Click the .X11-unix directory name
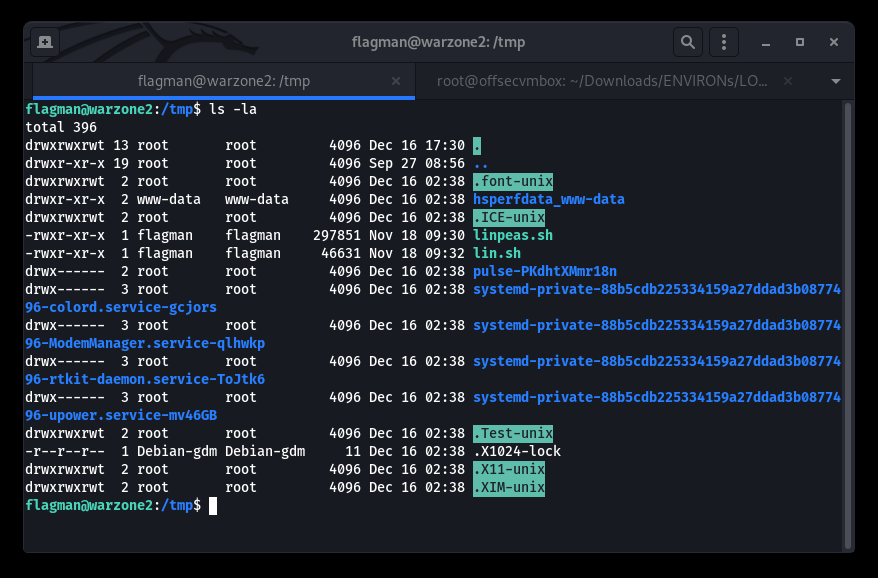 click(508, 469)
